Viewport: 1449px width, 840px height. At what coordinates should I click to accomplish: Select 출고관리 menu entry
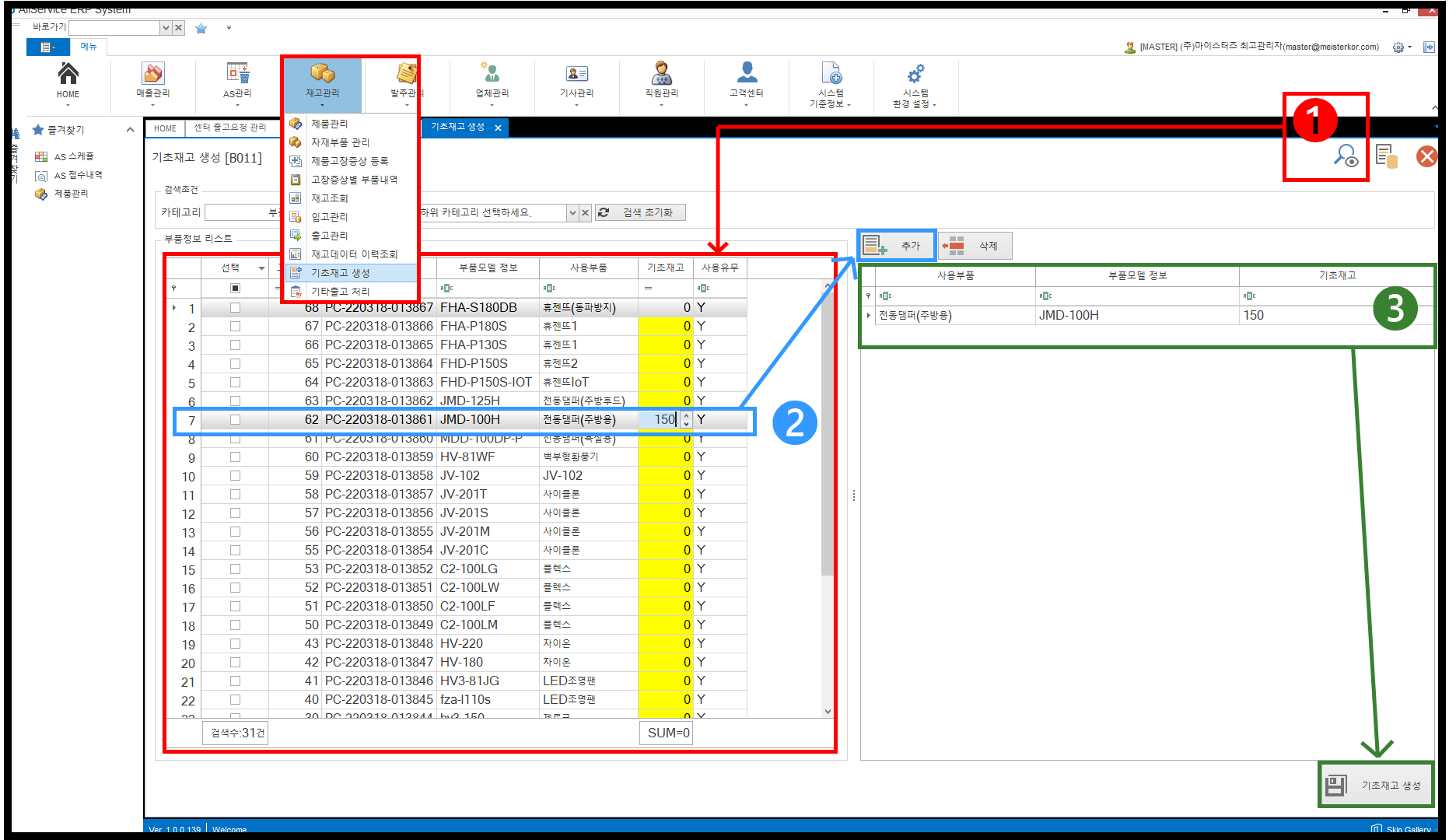pos(352,236)
